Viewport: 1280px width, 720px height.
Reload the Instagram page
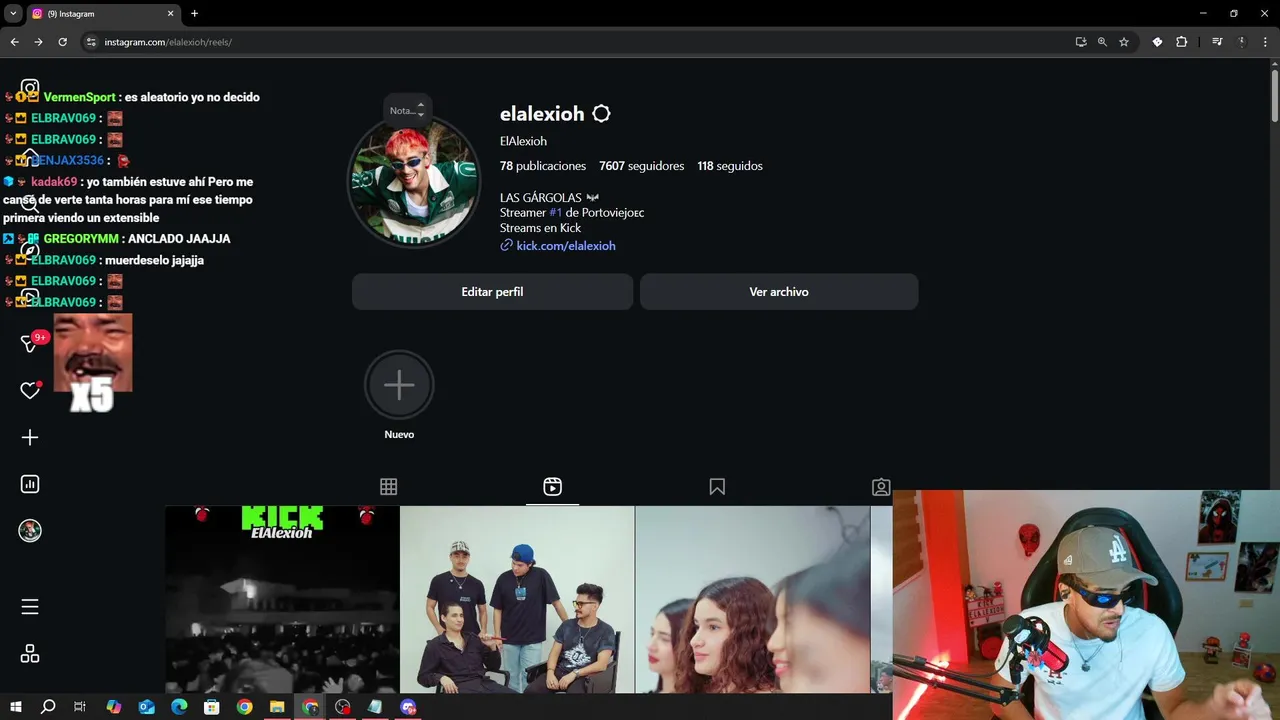click(62, 42)
